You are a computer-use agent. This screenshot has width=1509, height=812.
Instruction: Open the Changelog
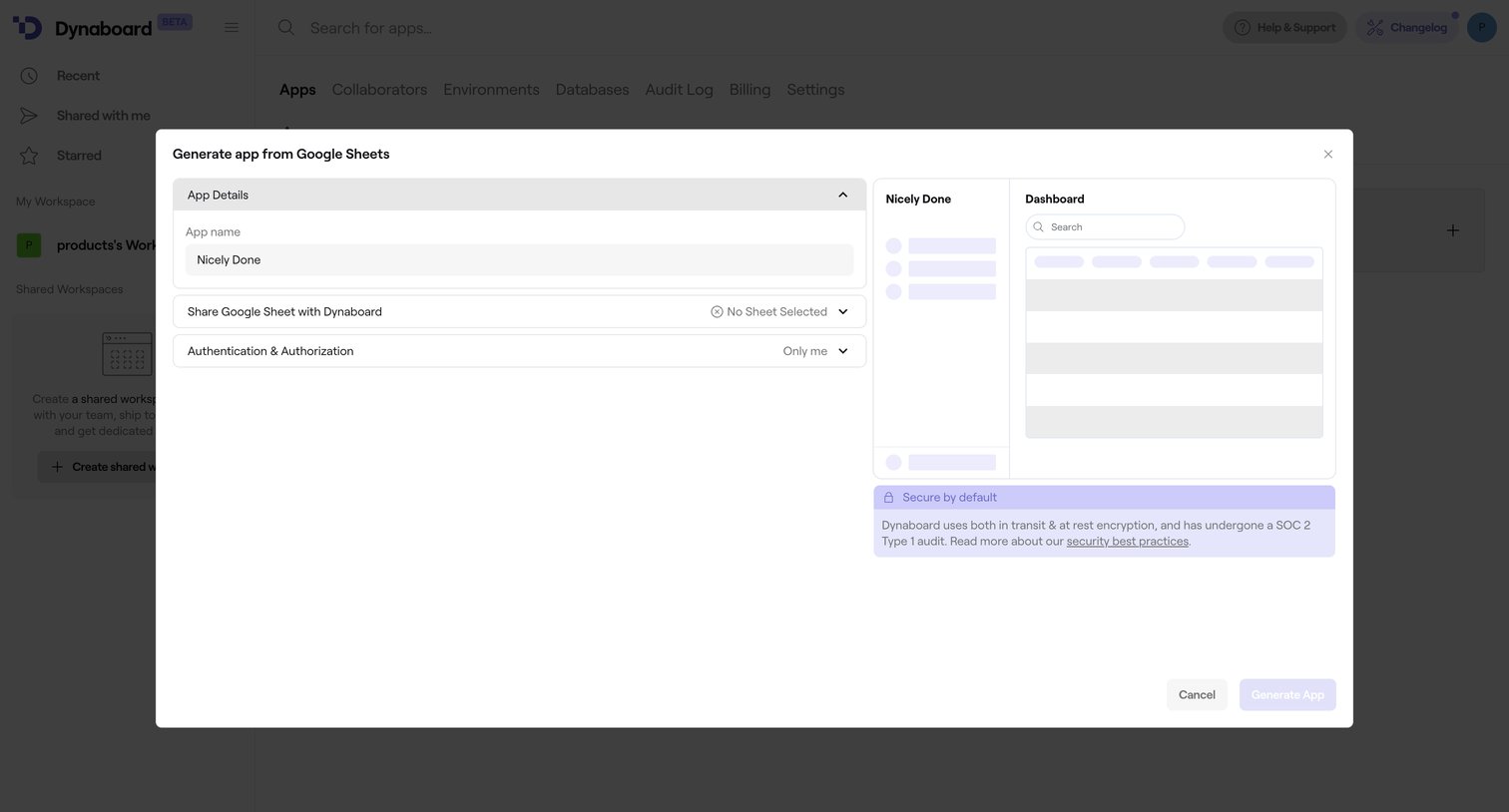pos(1407,28)
